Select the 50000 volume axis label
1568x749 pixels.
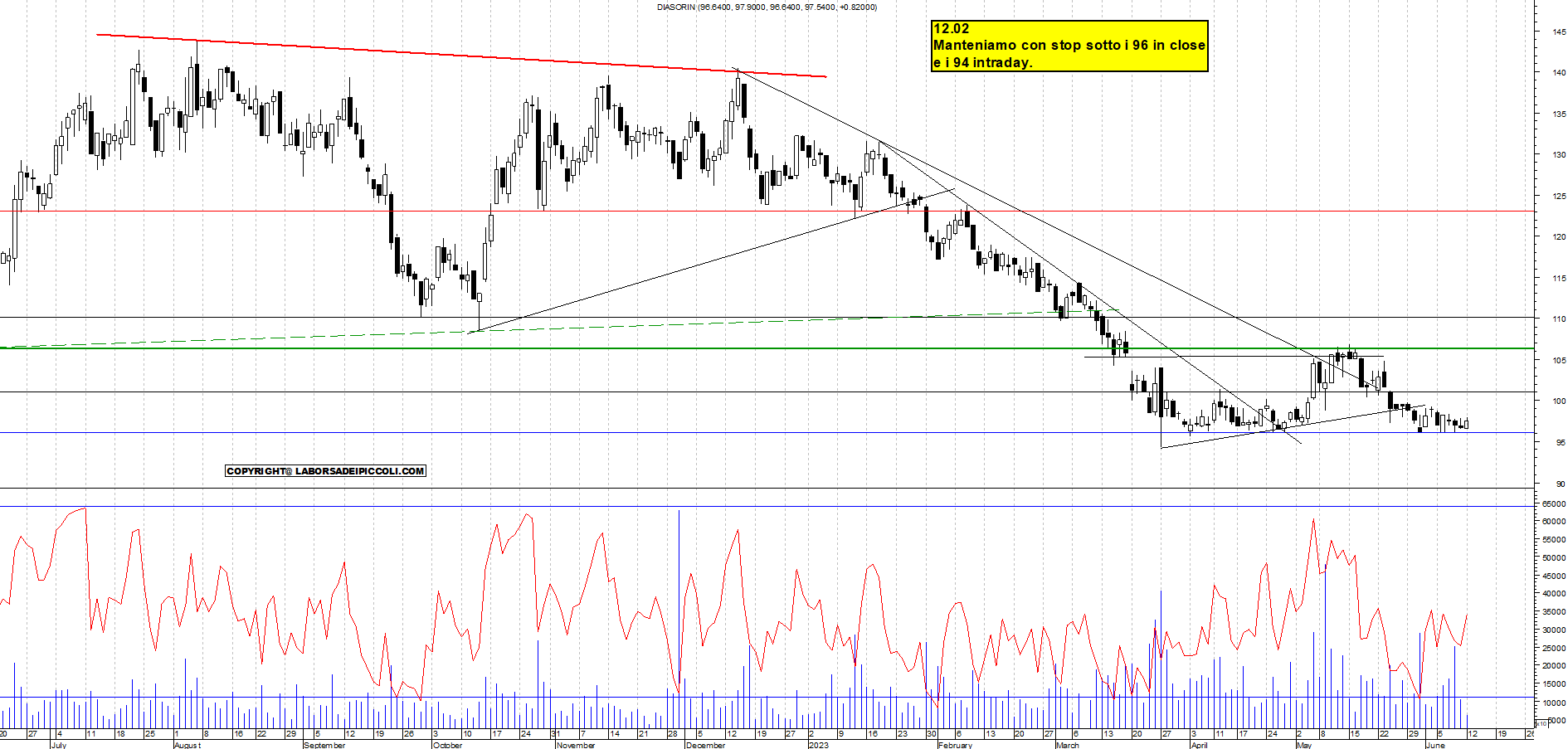(1554, 558)
